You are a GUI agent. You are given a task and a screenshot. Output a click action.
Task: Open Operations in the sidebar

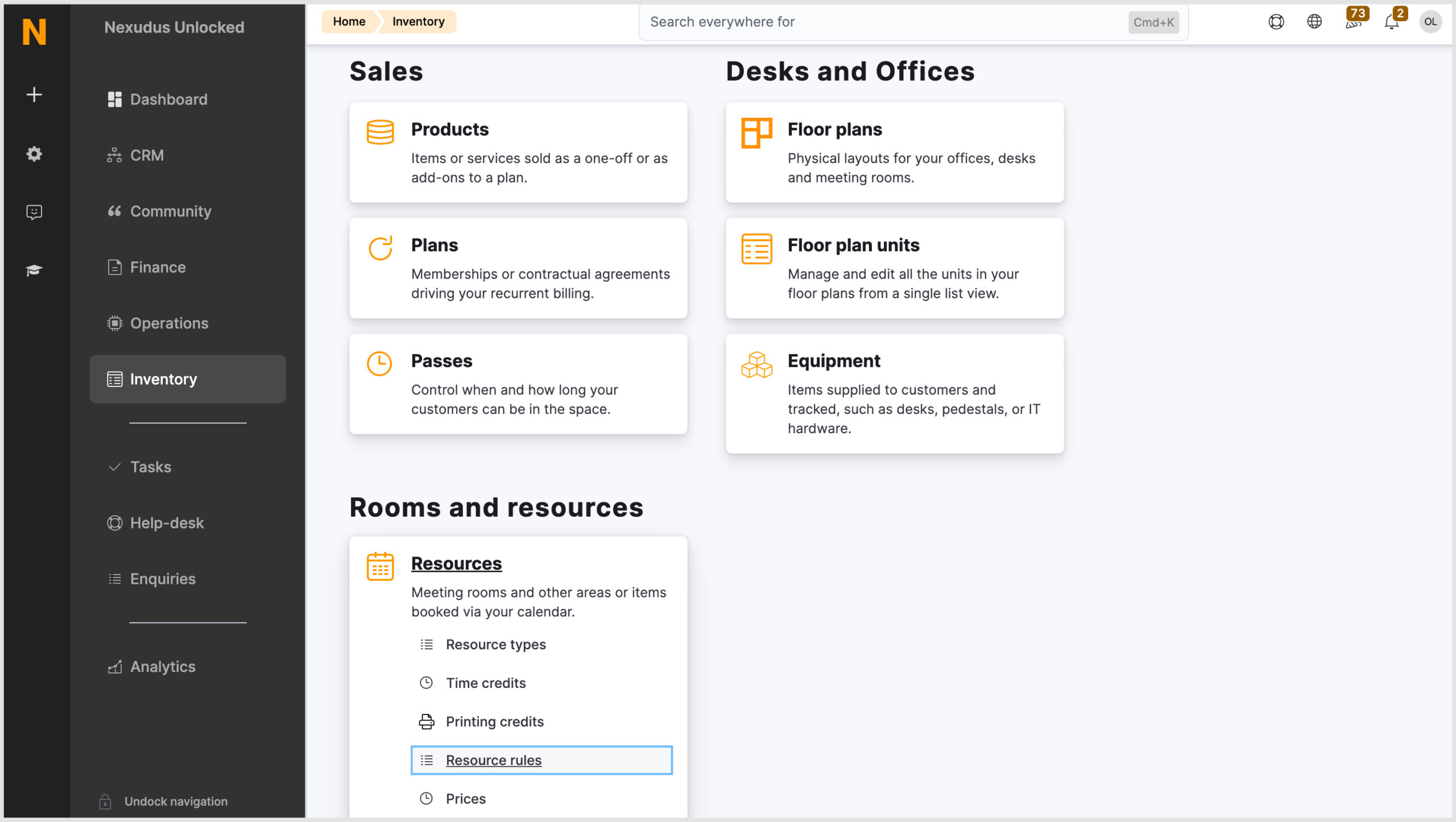[x=188, y=323]
